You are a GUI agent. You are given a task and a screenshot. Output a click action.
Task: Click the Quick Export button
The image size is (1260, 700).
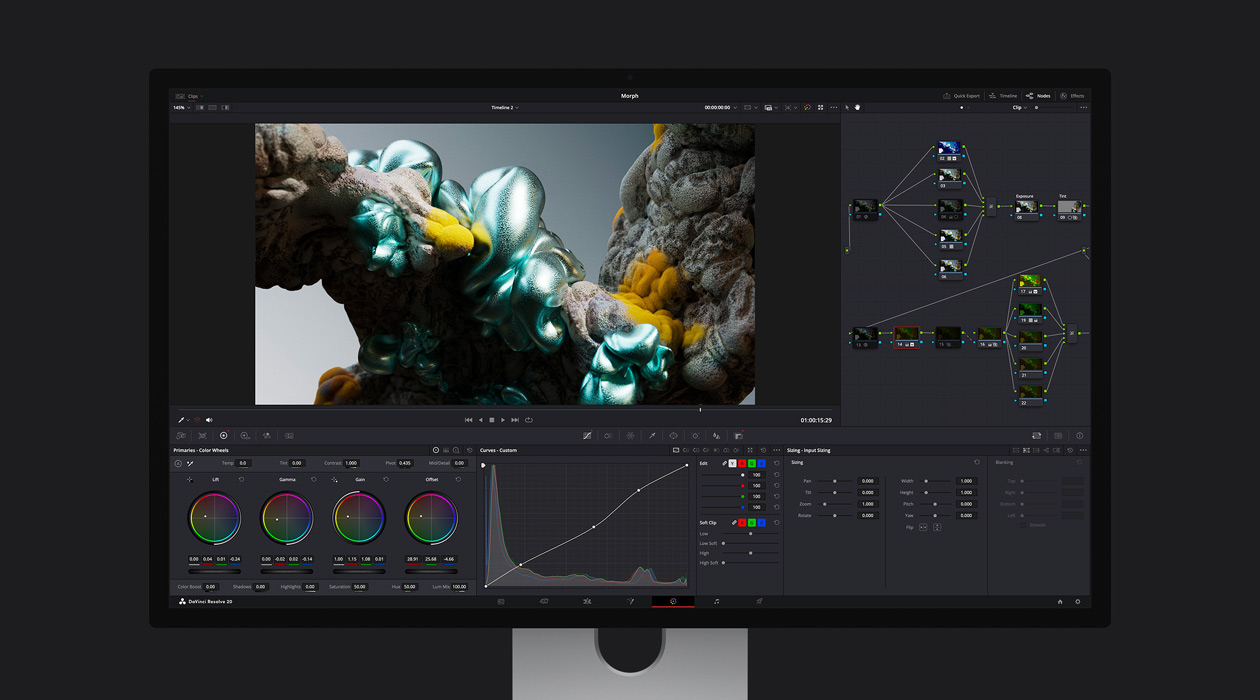click(x=962, y=95)
